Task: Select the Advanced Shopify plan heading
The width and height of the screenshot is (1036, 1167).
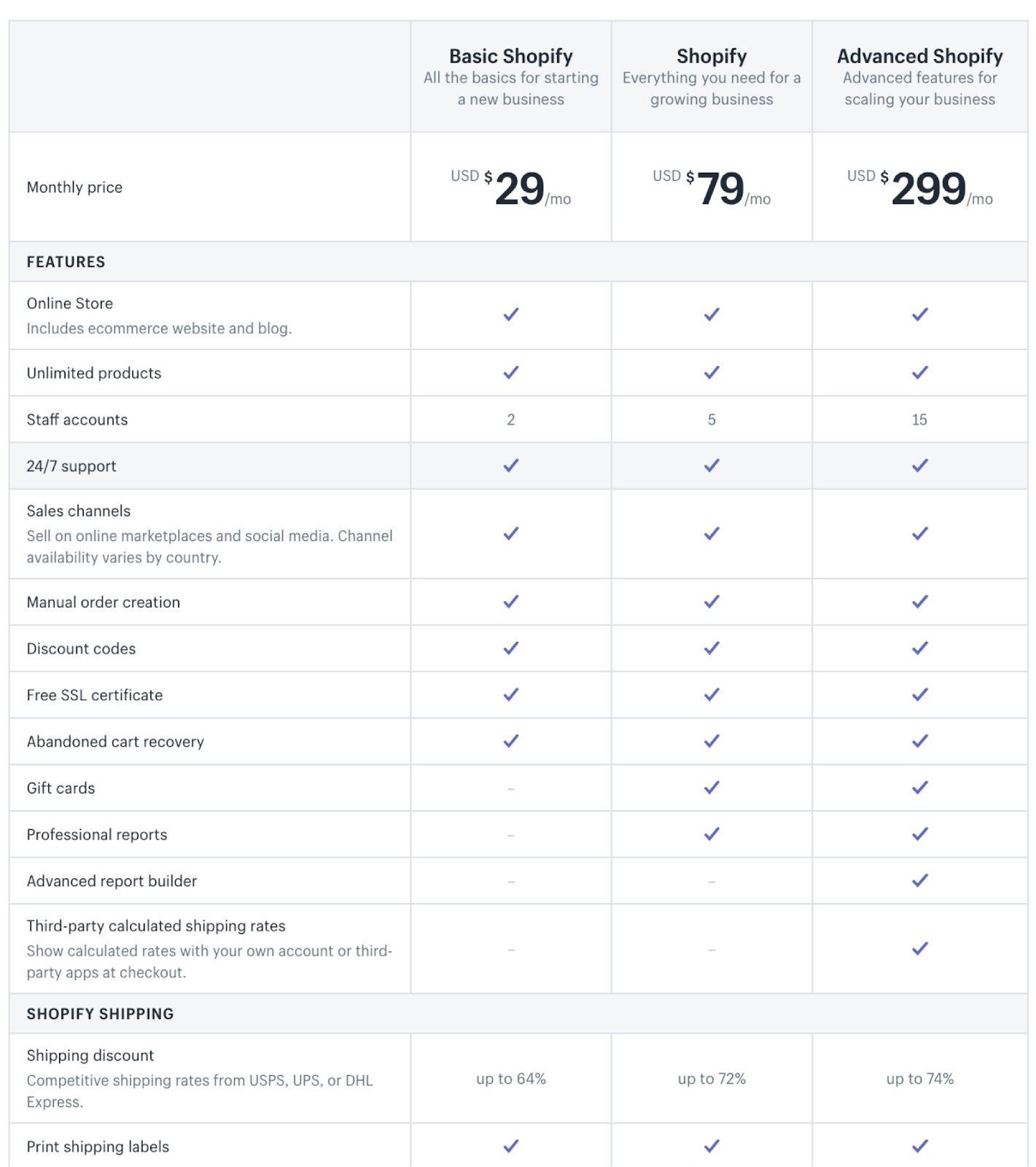Action: coord(920,56)
